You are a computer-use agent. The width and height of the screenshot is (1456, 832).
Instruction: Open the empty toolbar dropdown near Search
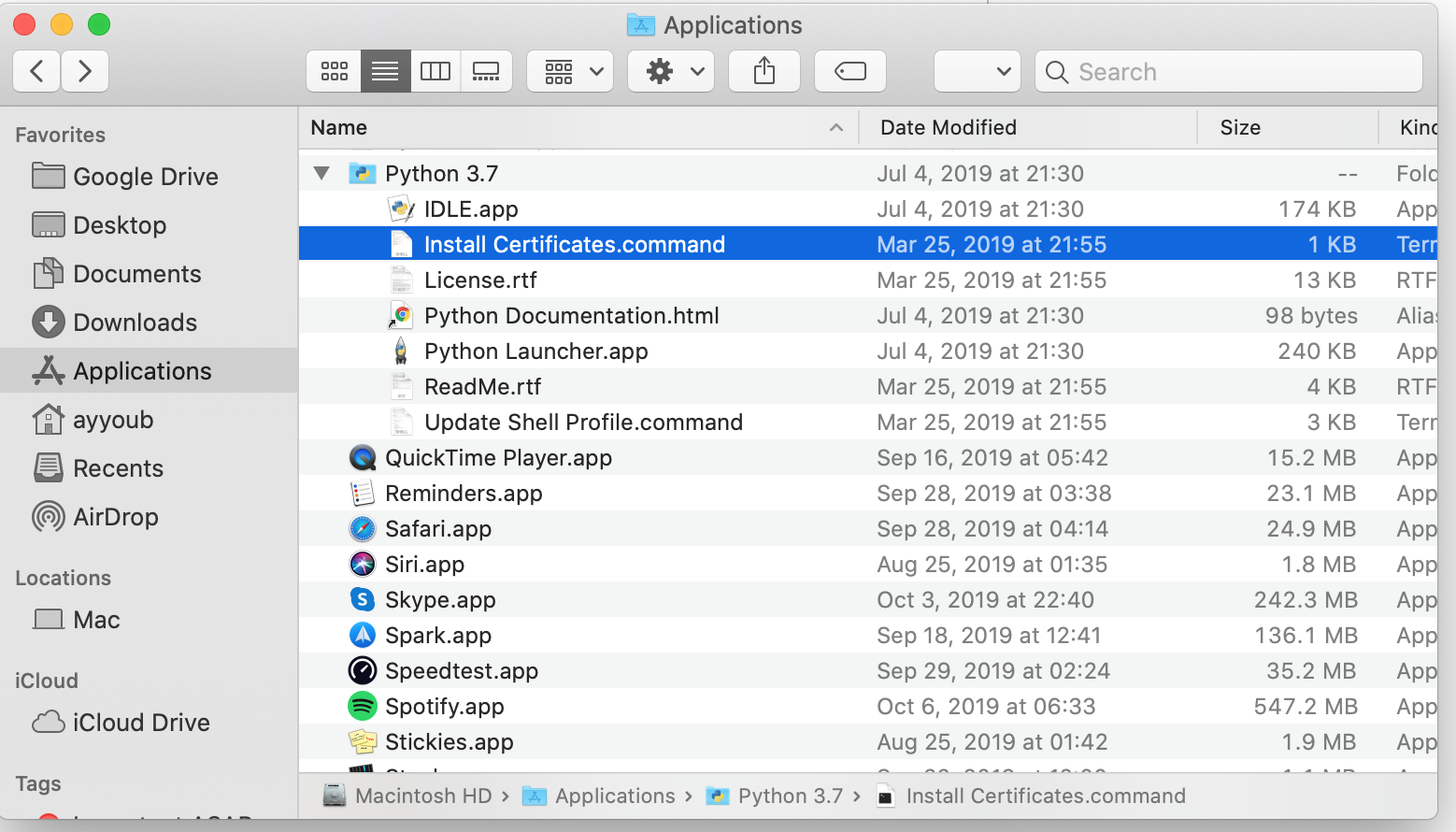coord(977,71)
